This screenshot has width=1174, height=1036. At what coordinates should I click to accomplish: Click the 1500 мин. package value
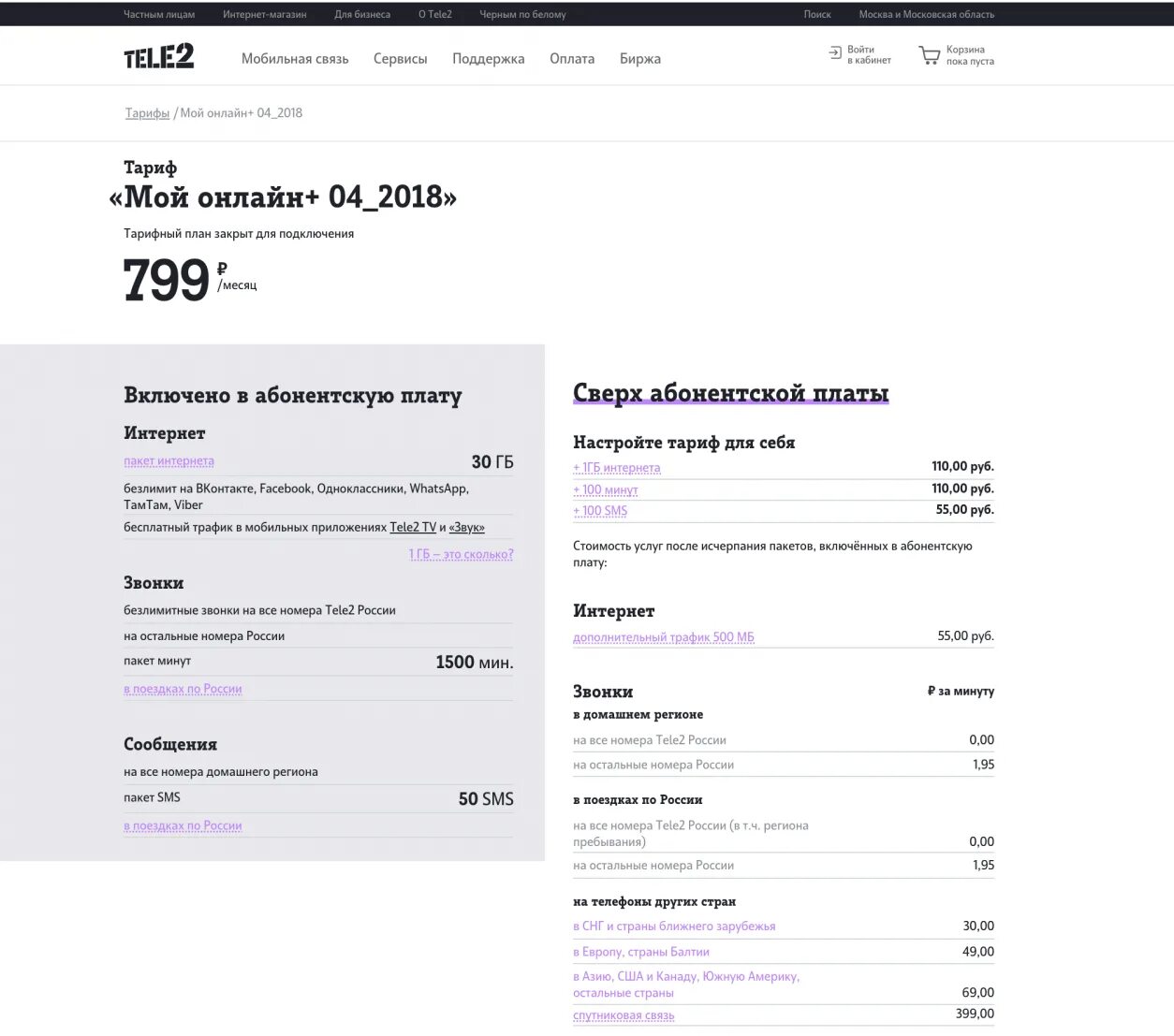tap(475, 662)
